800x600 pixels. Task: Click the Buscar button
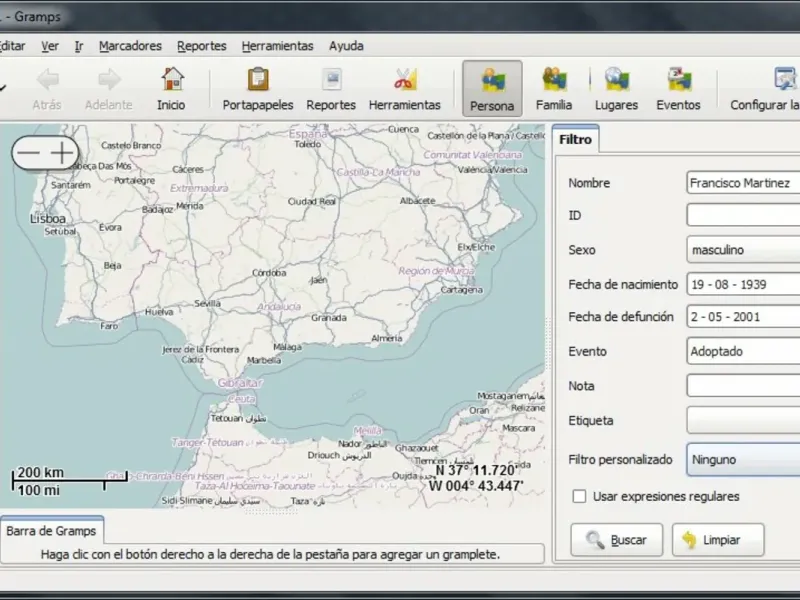(x=616, y=540)
